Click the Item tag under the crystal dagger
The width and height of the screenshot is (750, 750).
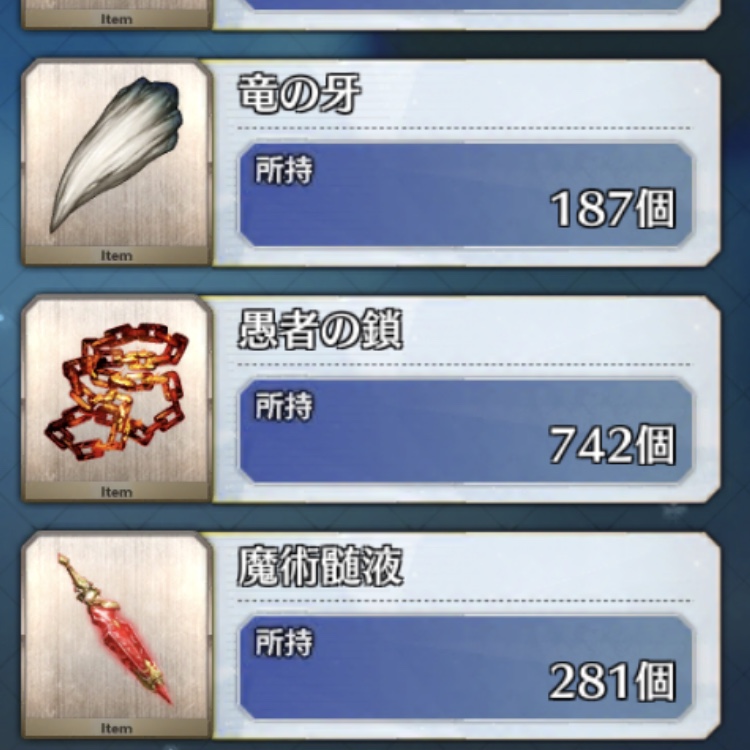pos(116,728)
